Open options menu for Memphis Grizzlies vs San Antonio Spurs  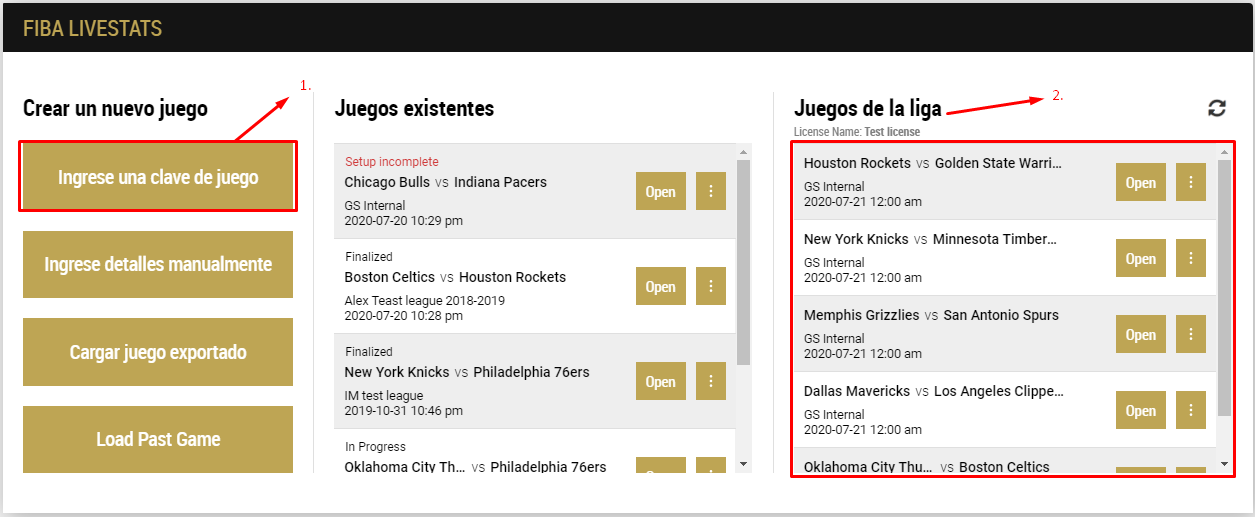coord(1190,335)
